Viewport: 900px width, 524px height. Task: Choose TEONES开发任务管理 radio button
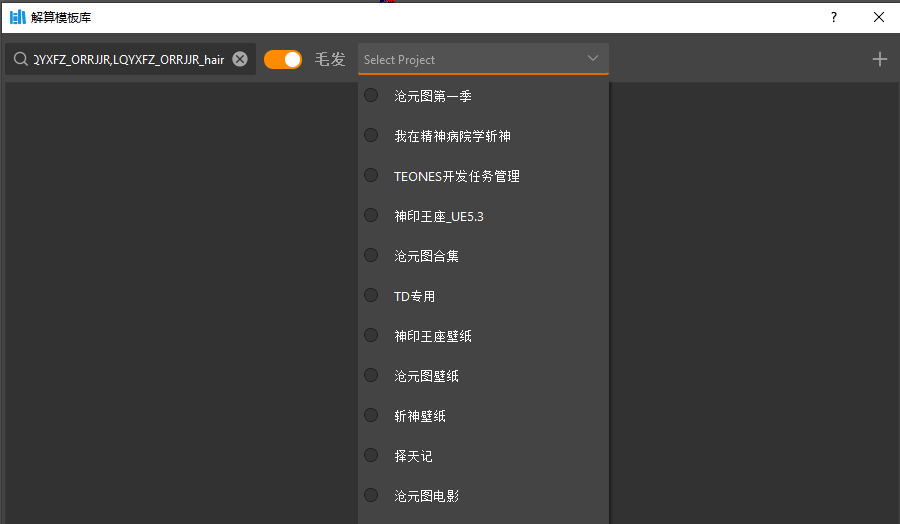[x=371, y=175]
